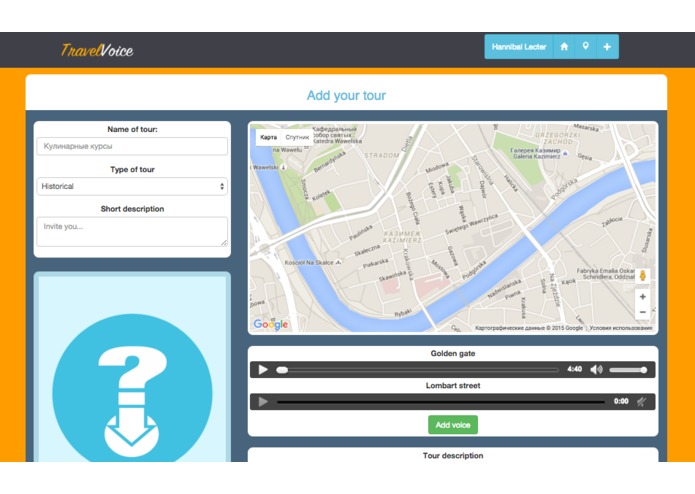Open the map pin locations icon
Image resolution: width=695 pixels, height=494 pixels.
coord(586,47)
